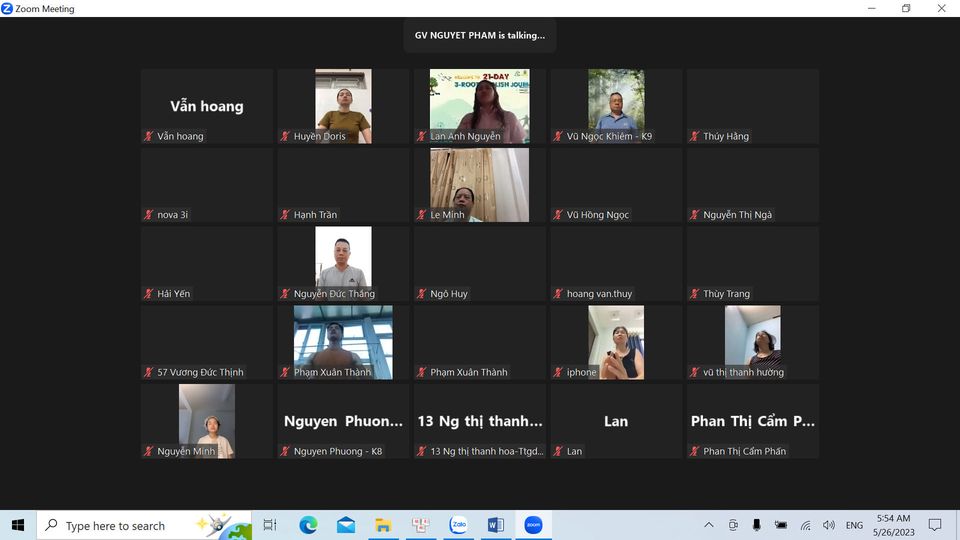Click the muted mic icon next to Hải Yến
960x540 pixels.
(x=148, y=293)
